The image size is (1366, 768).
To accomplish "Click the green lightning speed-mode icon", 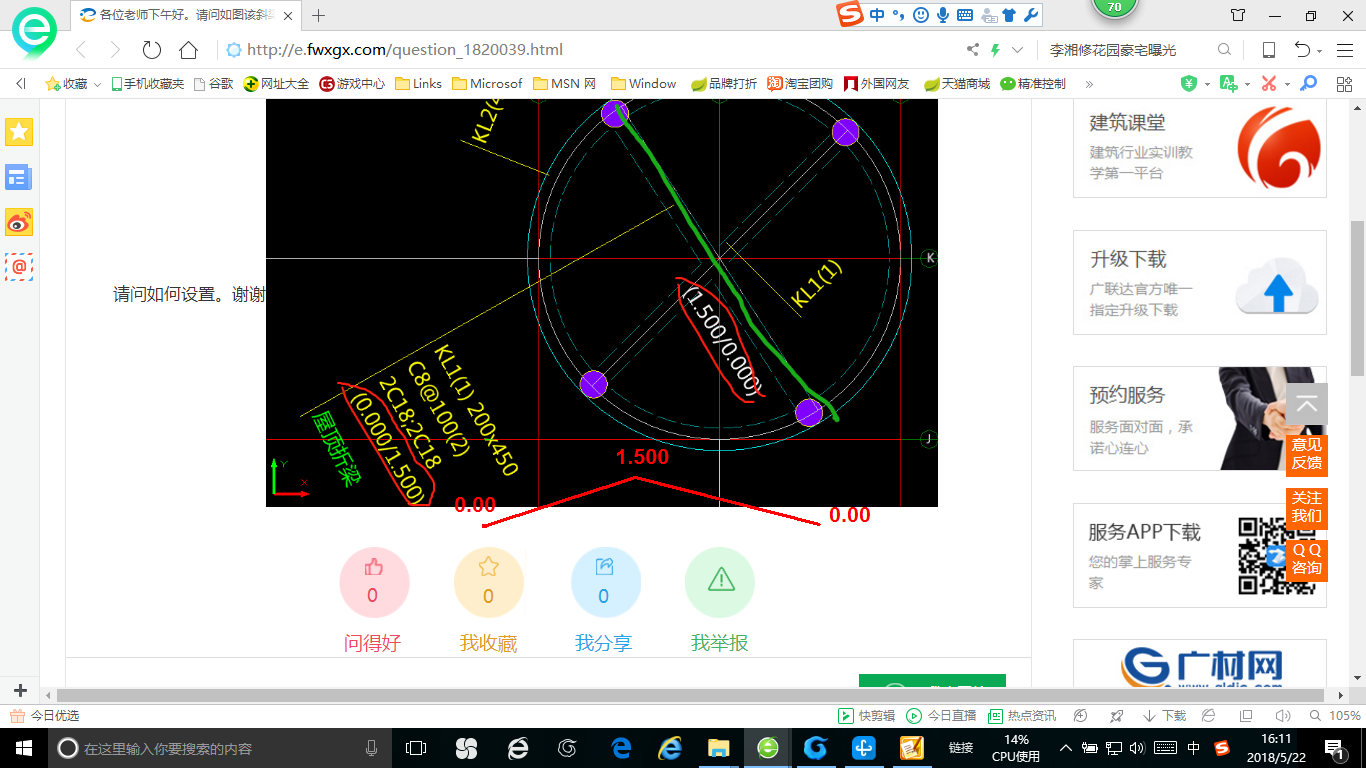I will pos(996,50).
